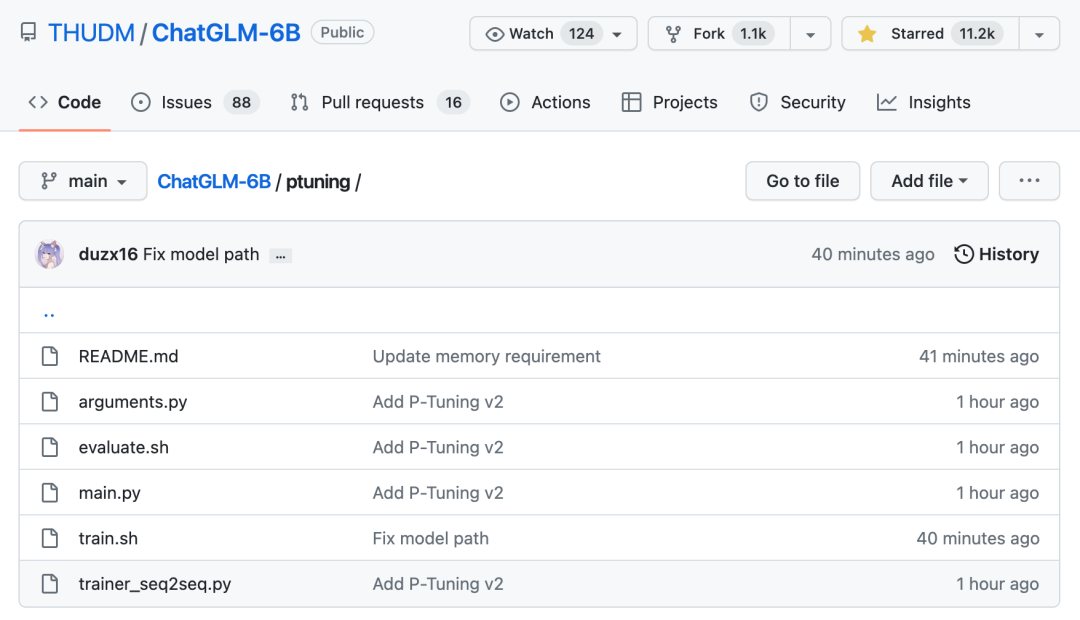Open commit History with the clock icon

coord(996,254)
